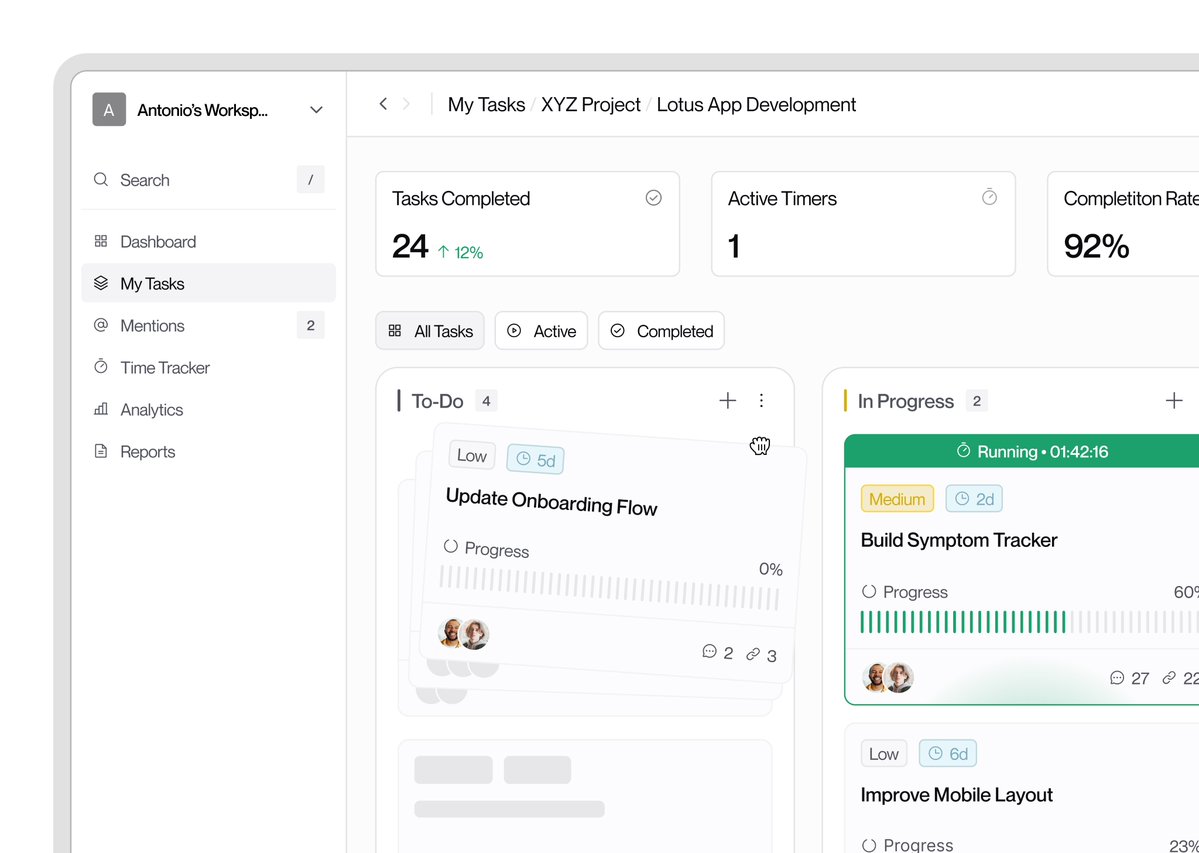Click links icon showing 3 on Update Onboarding Flow
The image size is (1199, 853).
(x=753, y=654)
